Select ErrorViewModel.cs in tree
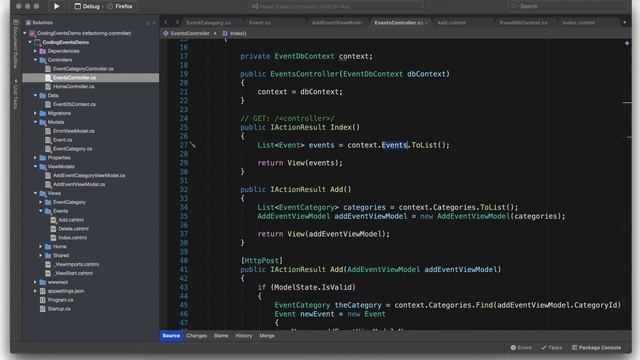This screenshot has width=640, height=360. tap(74, 131)
